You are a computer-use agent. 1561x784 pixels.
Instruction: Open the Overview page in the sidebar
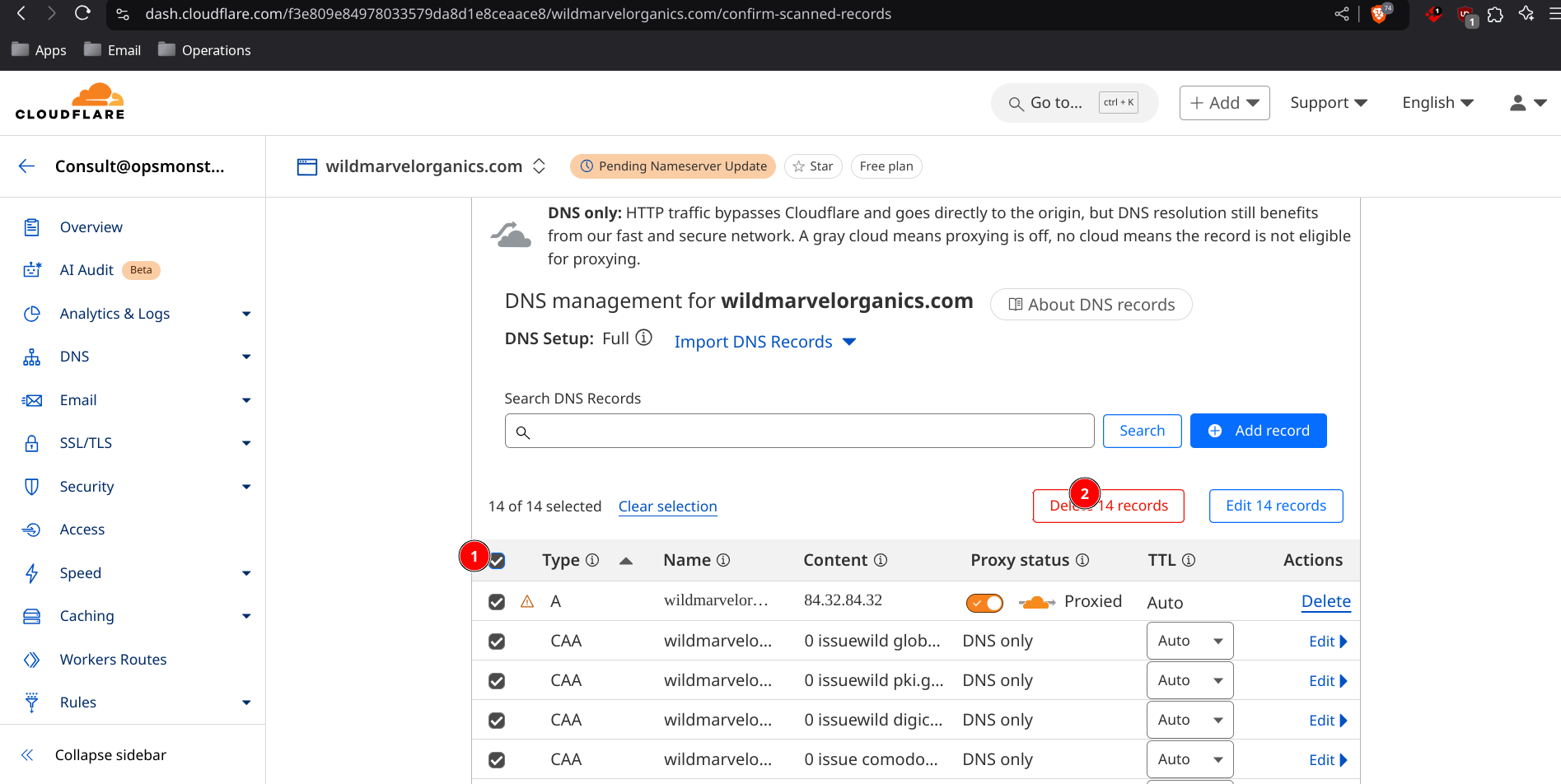pos(91,227)
